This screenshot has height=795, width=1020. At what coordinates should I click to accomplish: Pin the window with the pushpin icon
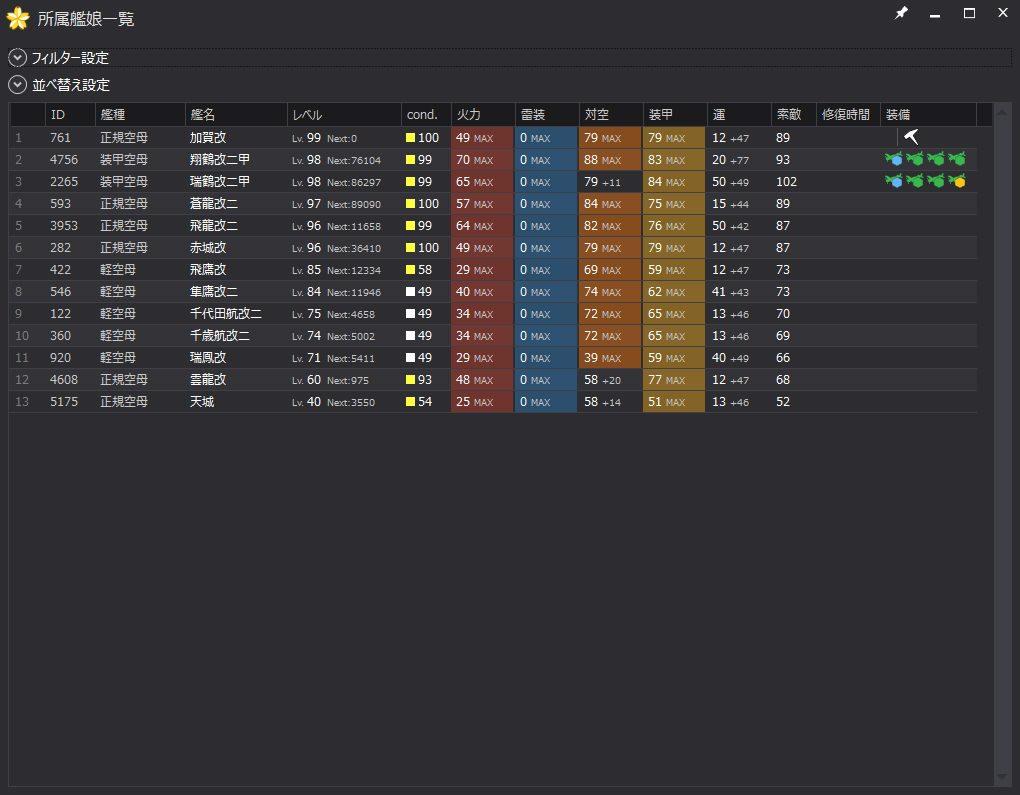click(901, 13)
